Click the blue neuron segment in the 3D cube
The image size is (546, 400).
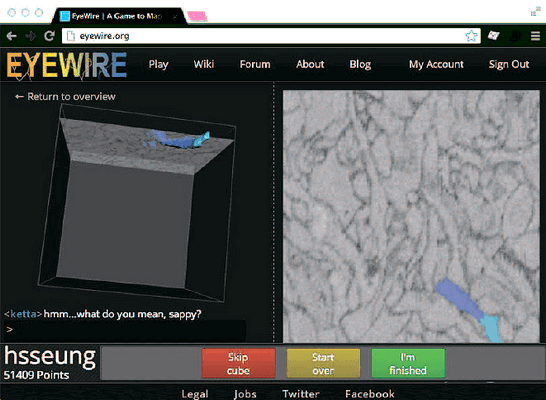click(178, 140)
